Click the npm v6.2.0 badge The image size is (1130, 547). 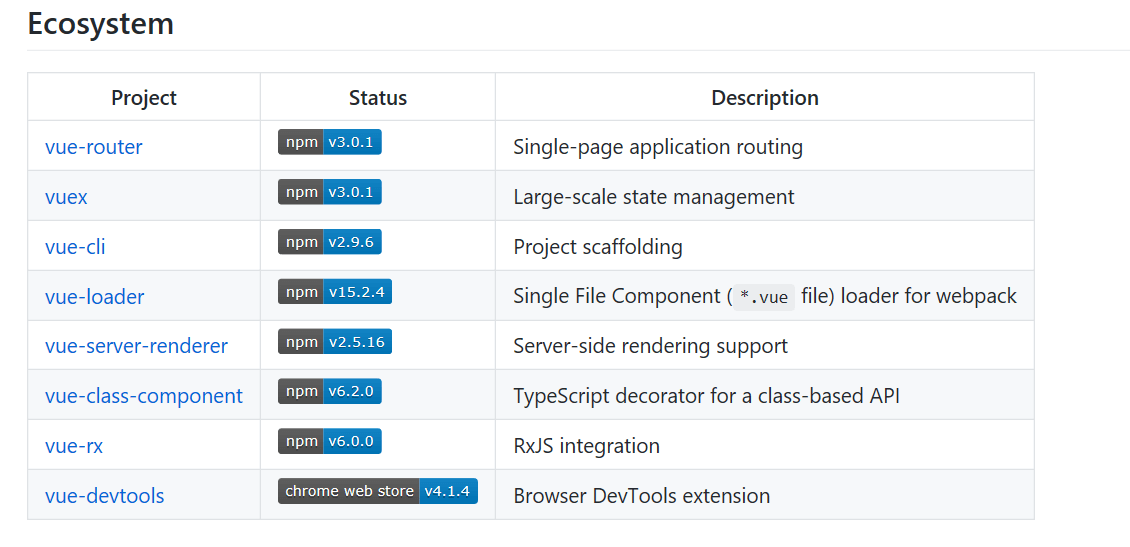[330, 391]
